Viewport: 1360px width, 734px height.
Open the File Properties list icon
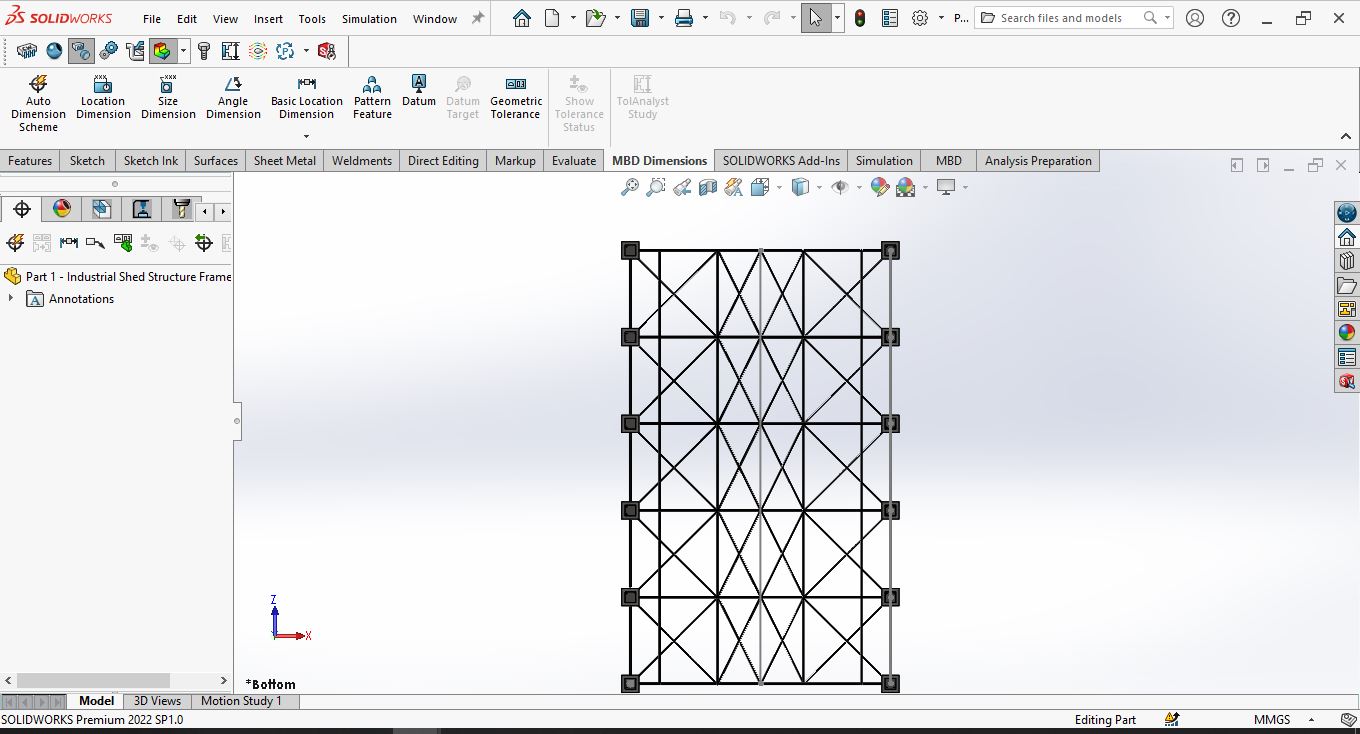890,18
